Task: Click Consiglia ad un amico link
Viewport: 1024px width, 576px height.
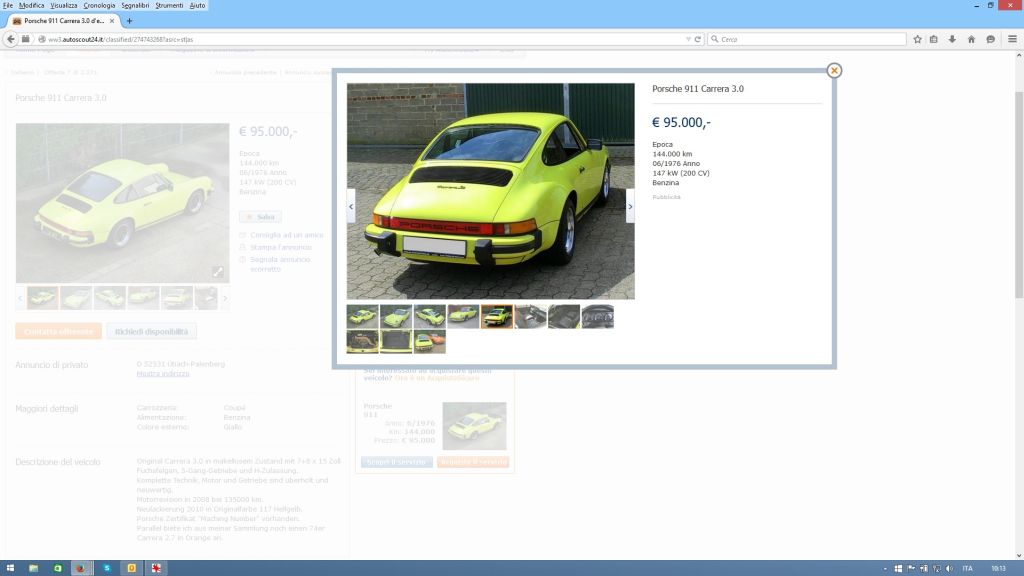Action: point(287,235)
